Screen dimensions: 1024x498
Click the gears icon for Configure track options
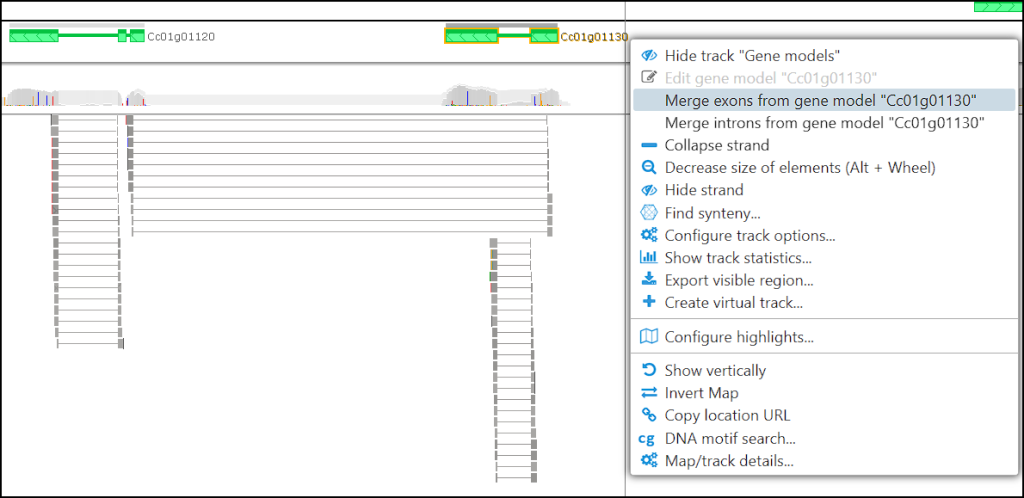point(648,236)
